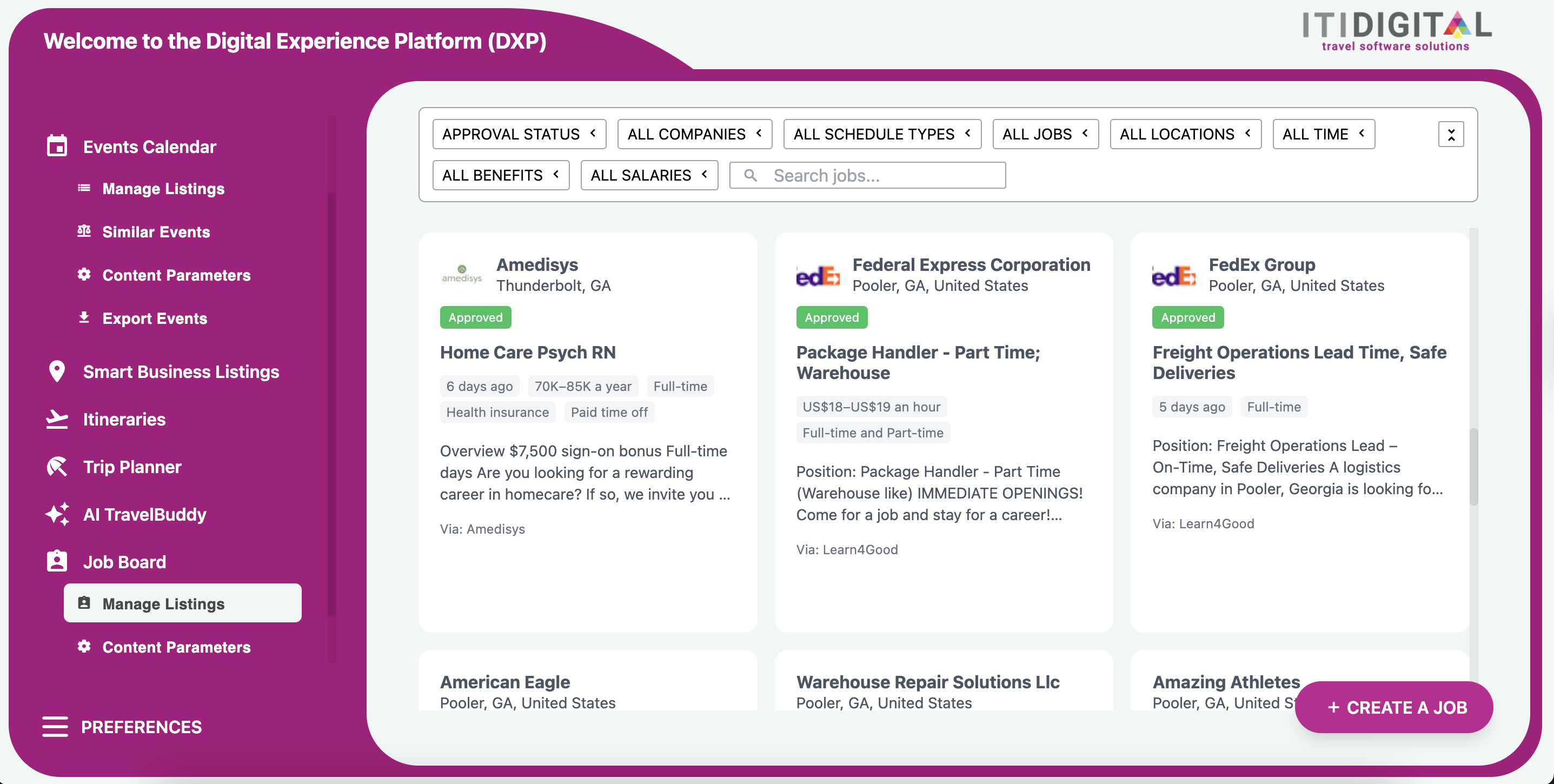Click the Trip Planner umbrella icon
The image size is (1554, 784).
click(57, 467)
